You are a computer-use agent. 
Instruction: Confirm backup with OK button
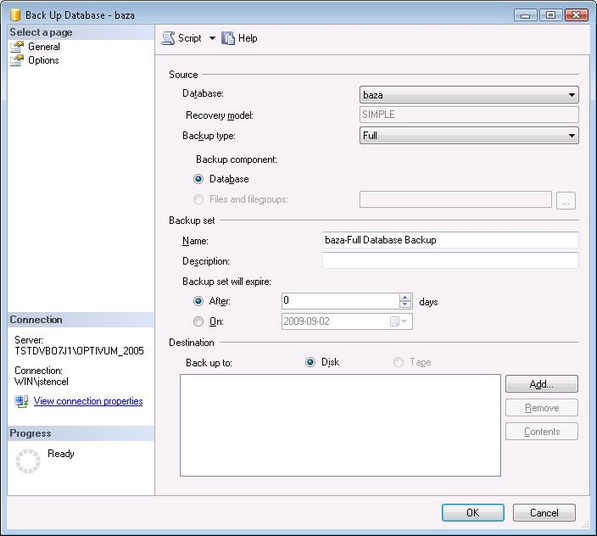(x=473, y=513)
